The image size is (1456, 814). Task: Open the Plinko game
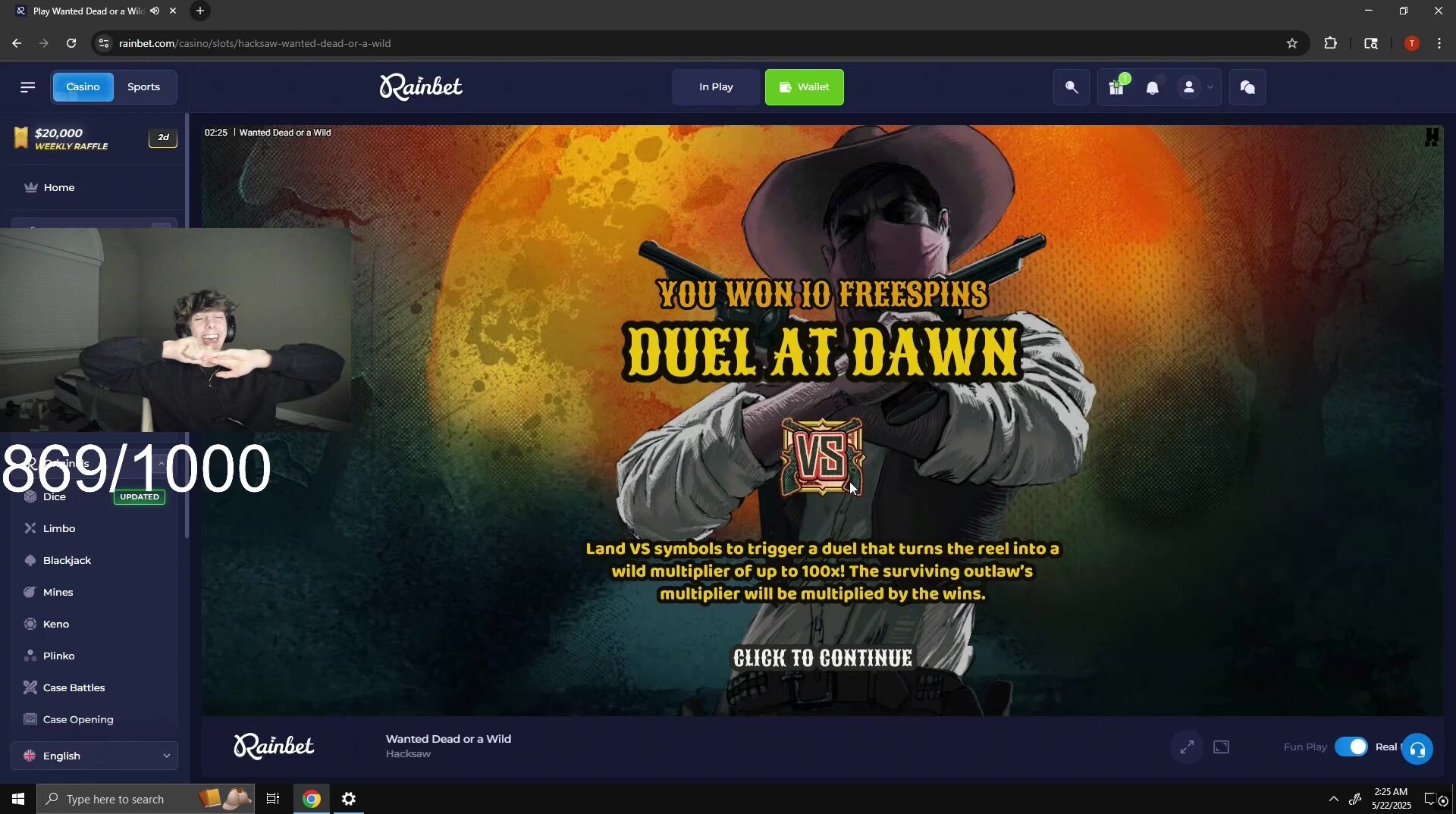59,656
